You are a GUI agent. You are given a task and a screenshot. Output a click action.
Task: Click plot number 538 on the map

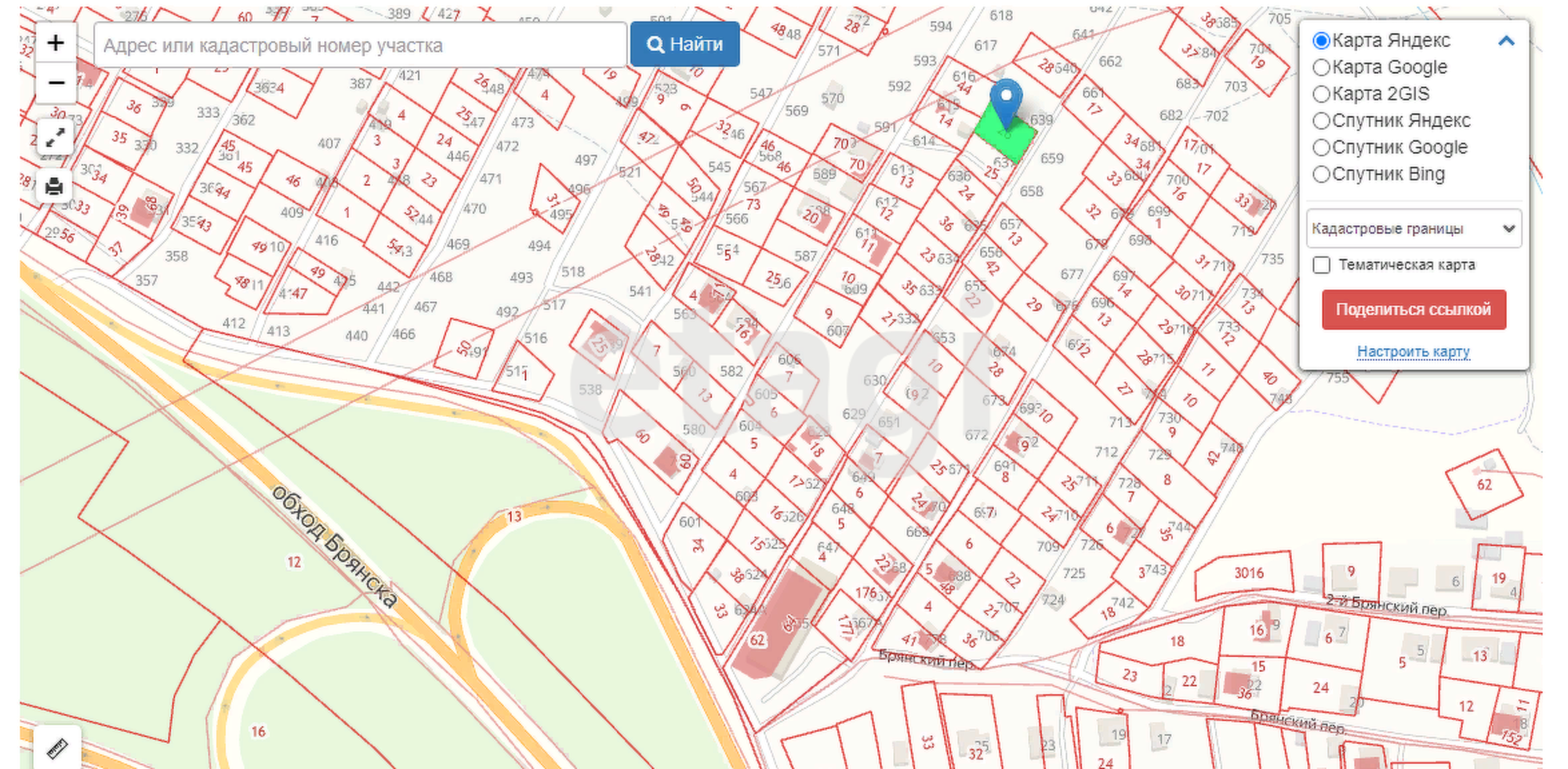590,389
